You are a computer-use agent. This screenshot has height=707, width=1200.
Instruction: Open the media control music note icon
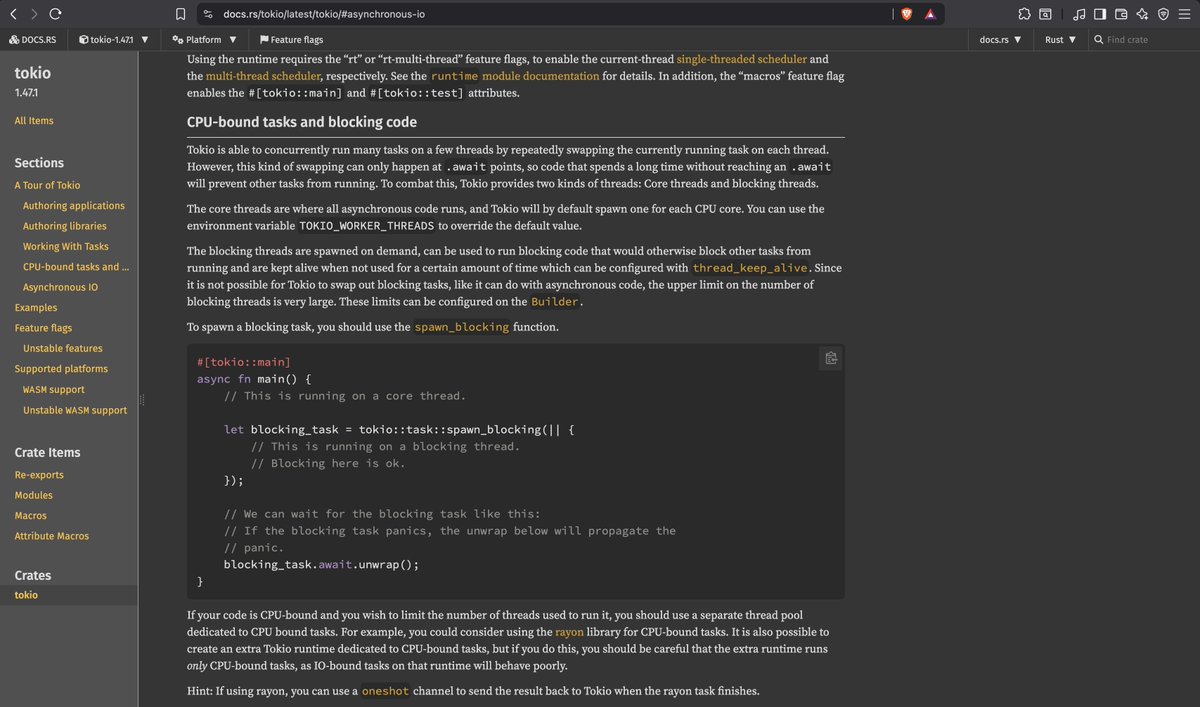tap(1079, 14)
